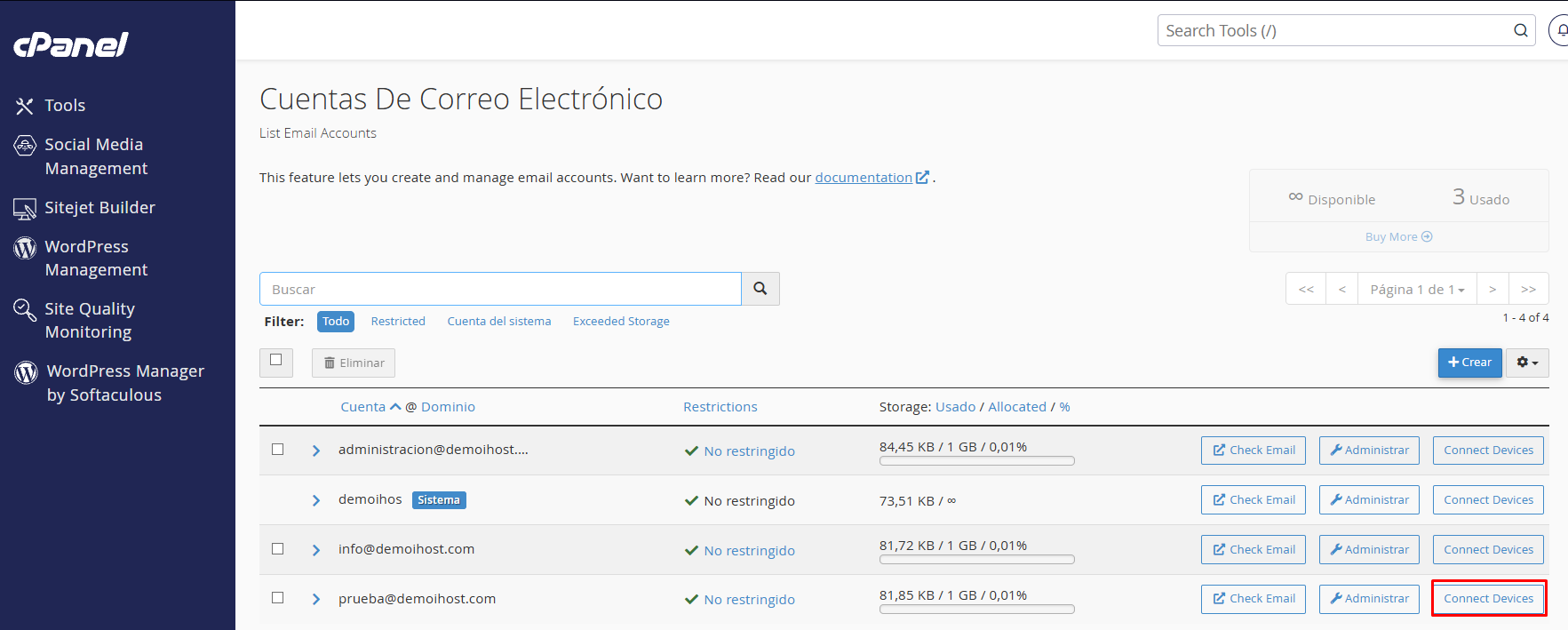Click storage bar of info@demoihost.com
Viewport: 1568px width, 630px height.
pyautogui.click(x=977, y=560)
